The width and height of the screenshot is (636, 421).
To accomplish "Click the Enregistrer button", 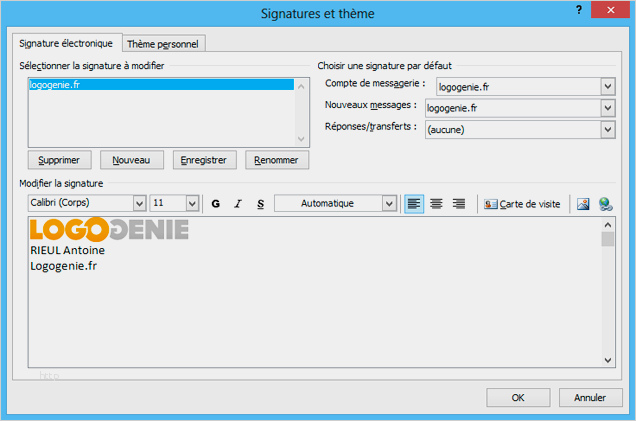I will pos(204,160).
